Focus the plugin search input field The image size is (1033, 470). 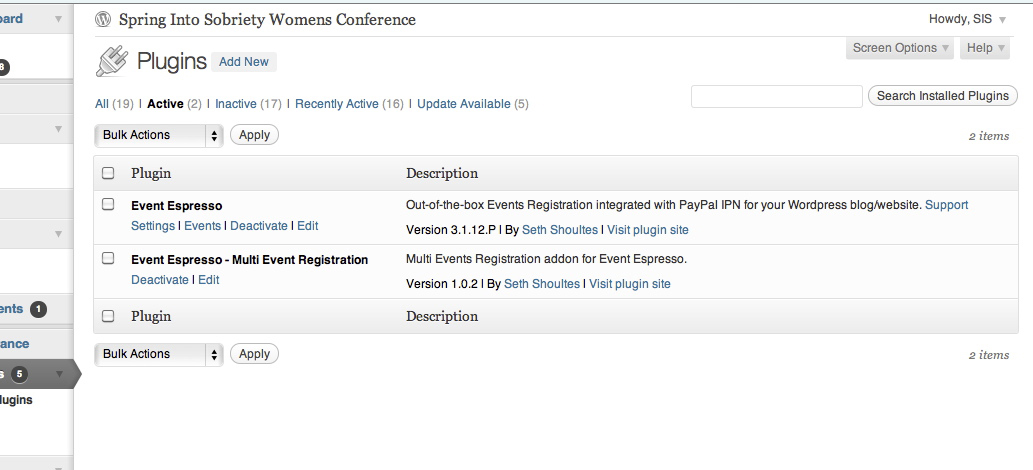[777, 96]
